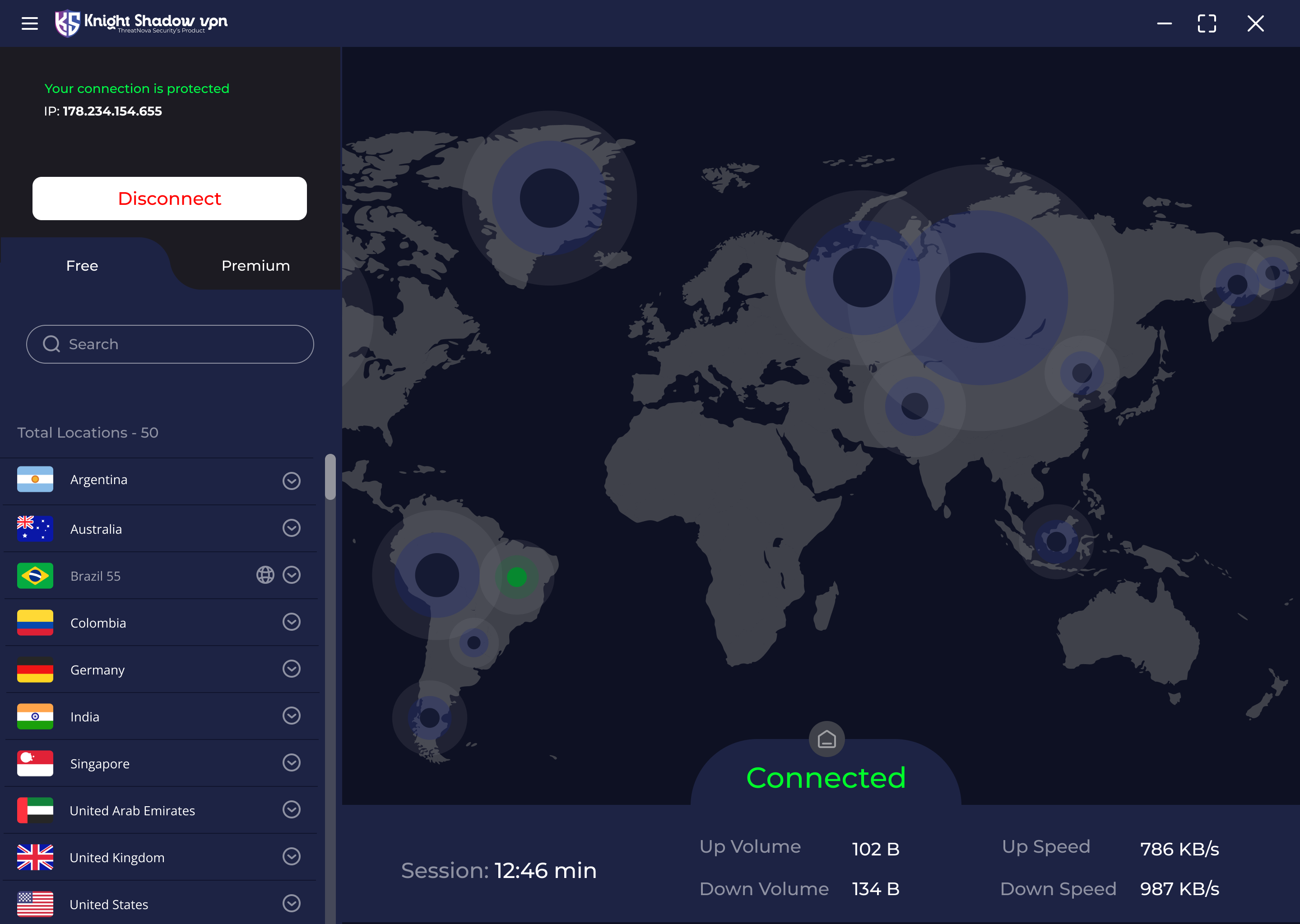The image size is (1300, 924).
Task: Expand United Arab Emirates server list
Action: tap(292, 810)
